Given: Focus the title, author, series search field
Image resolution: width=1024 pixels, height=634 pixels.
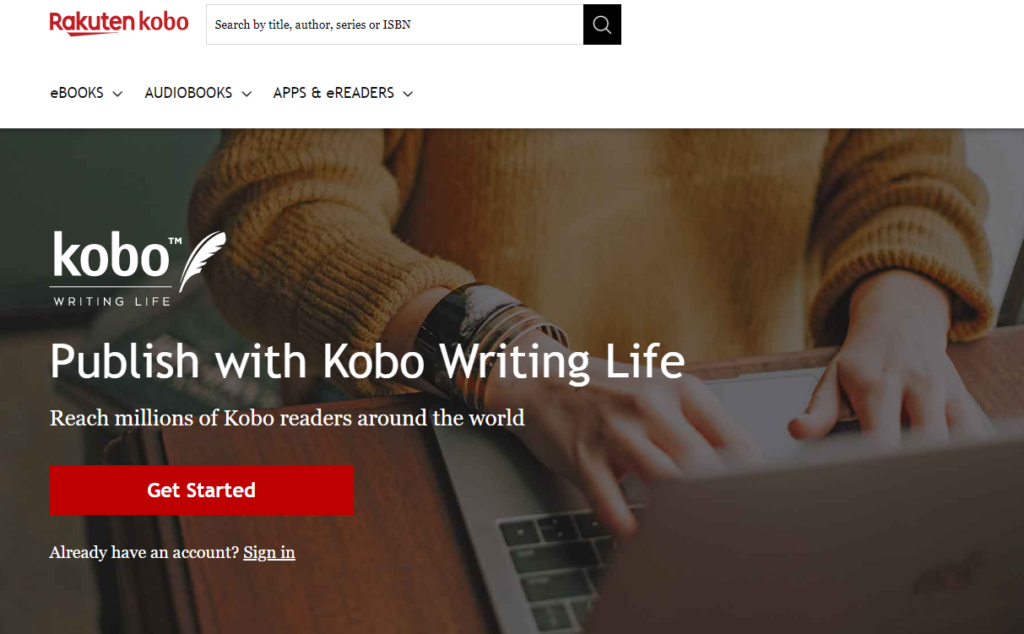Looking at the screenshot, I should coord(394,25).
